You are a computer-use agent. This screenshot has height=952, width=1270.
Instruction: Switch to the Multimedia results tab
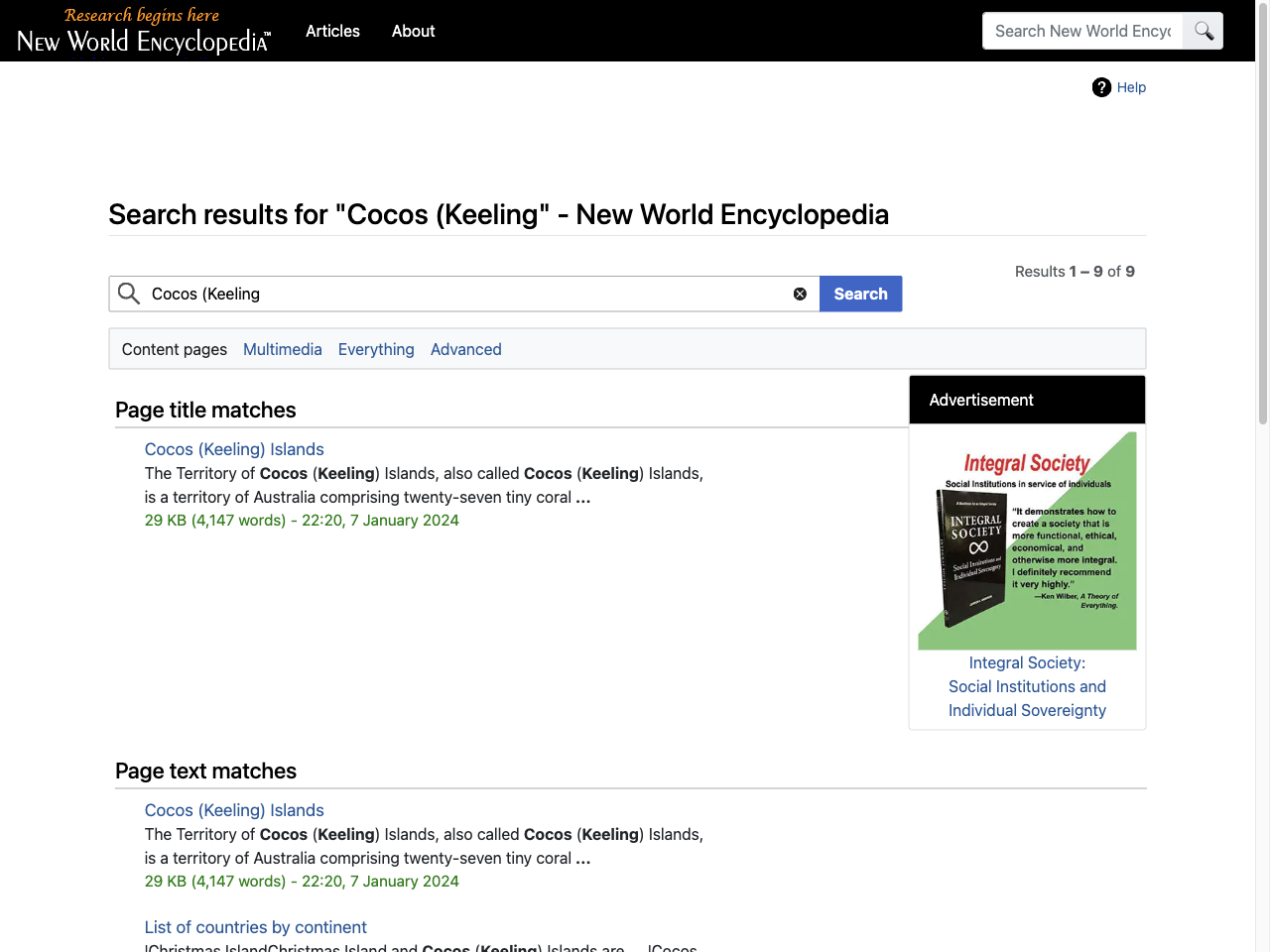coord(282,349)
